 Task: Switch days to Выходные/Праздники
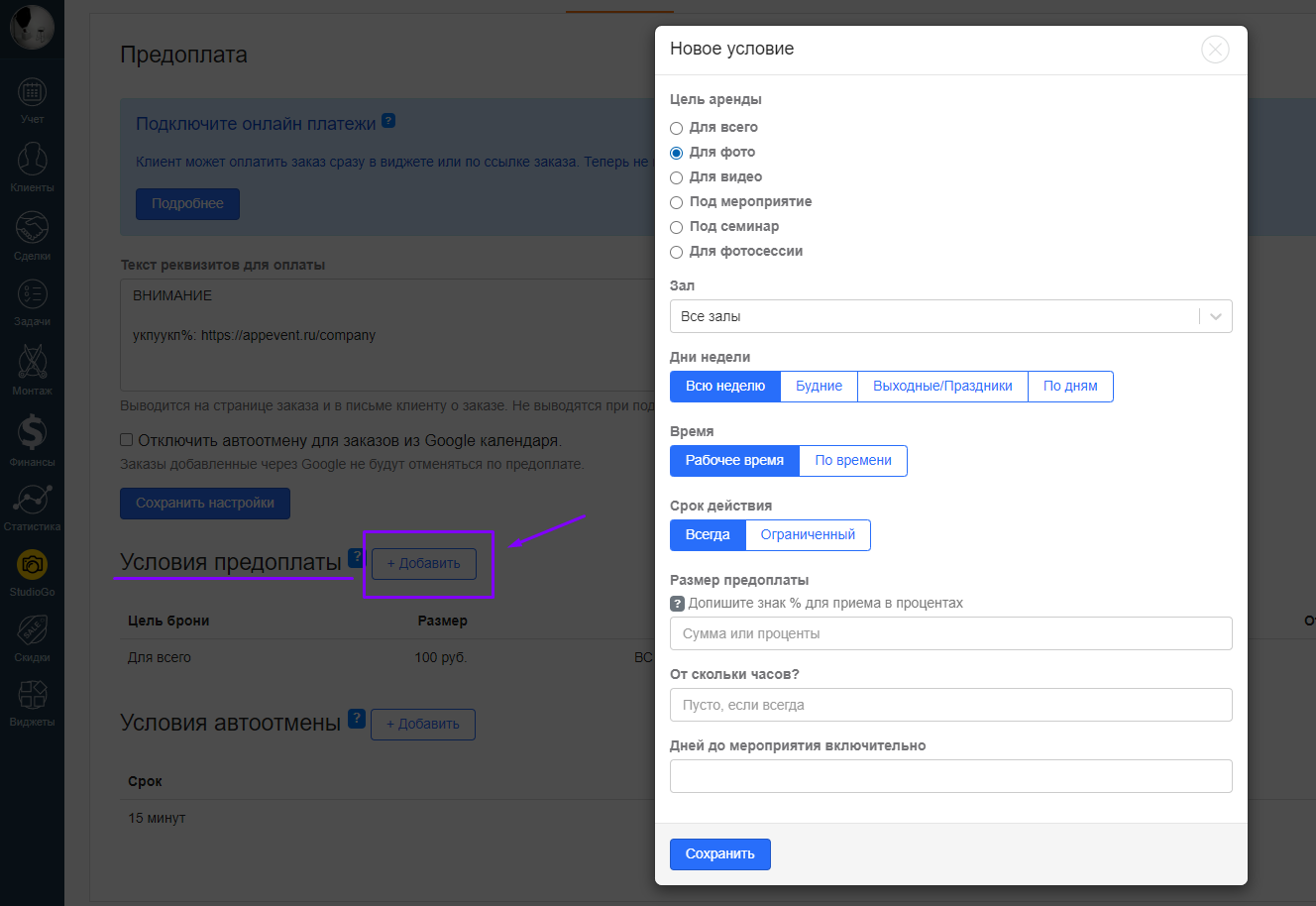(942, 387)
